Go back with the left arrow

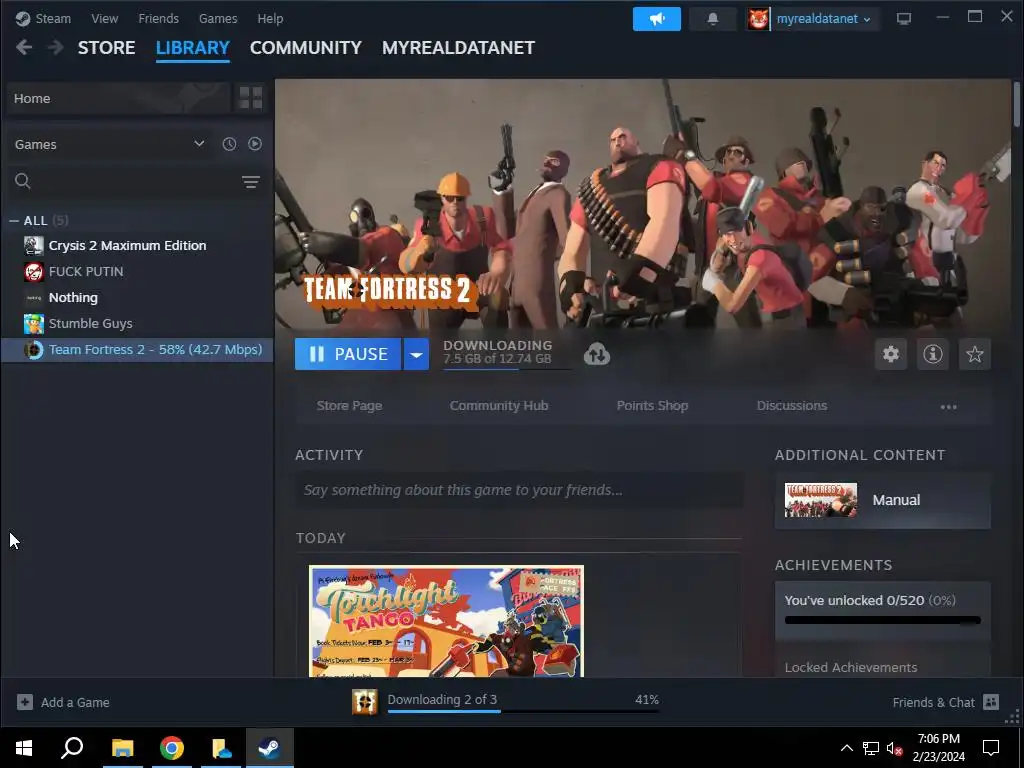point(24,47)
